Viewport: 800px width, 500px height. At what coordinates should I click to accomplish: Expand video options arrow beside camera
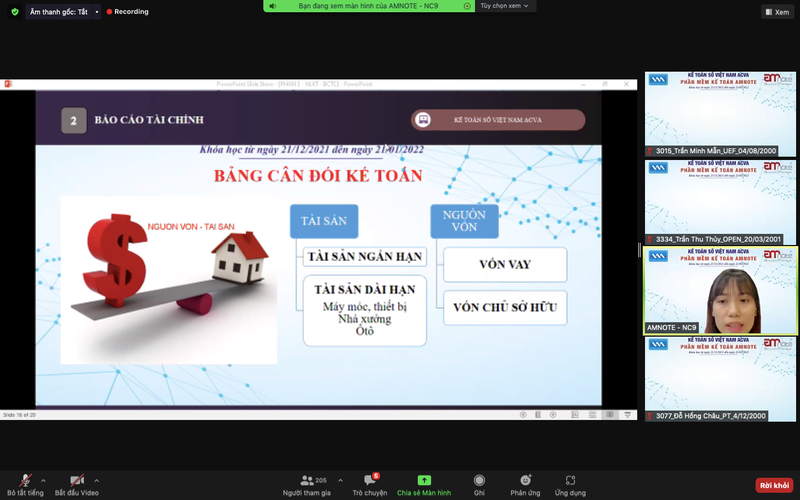(x=96, y=477)
